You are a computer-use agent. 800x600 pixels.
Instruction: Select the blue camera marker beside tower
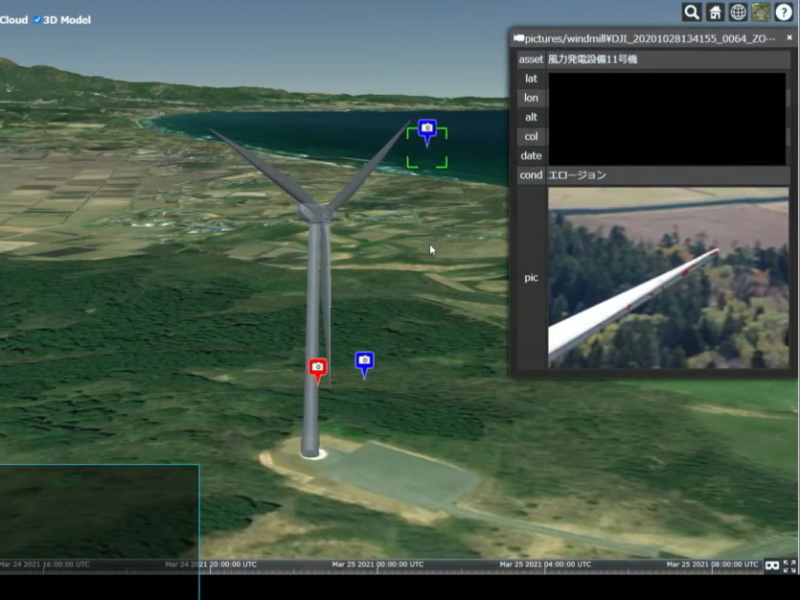(x=365, y=362)
